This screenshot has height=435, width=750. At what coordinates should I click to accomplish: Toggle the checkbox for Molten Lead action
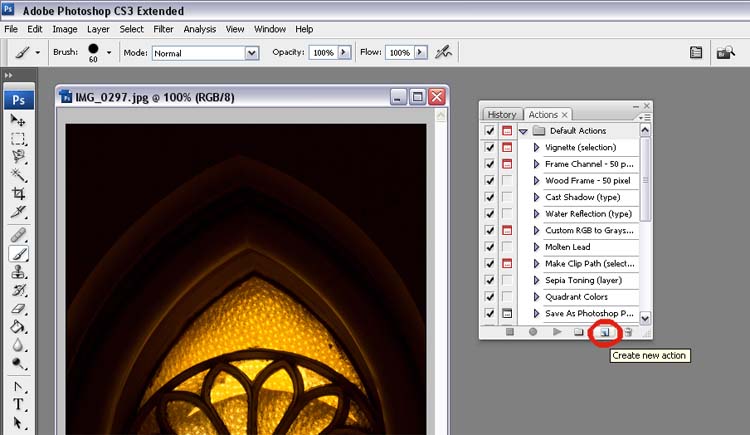coord(489,247)
